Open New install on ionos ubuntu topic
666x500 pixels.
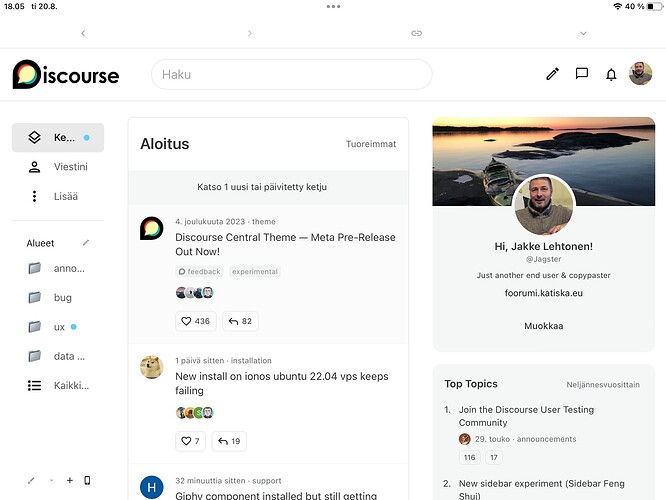pyautogui.click(x=282, y=383)
